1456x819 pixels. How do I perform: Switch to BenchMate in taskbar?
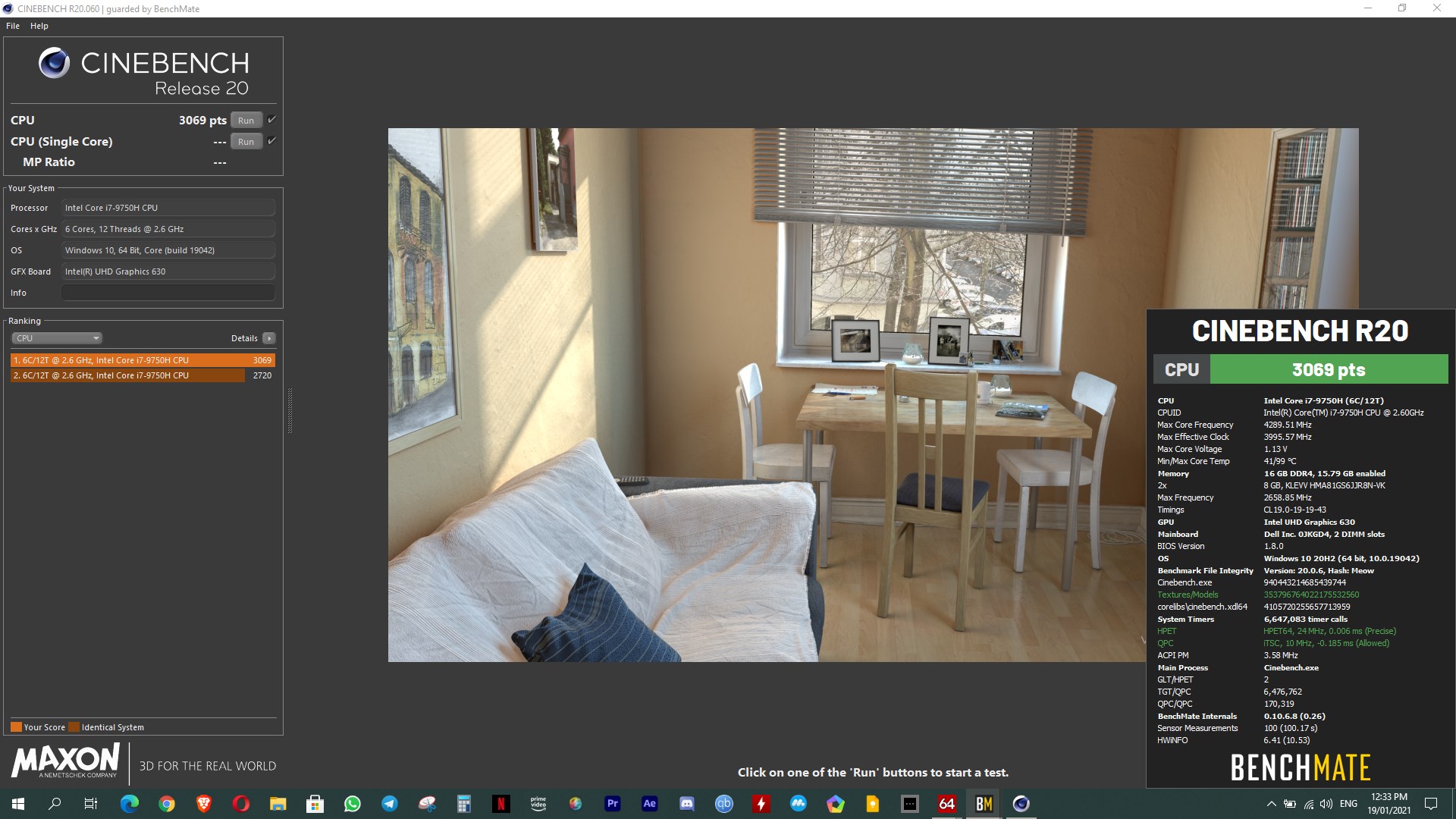pyautogui.click(x=984, y=804)
